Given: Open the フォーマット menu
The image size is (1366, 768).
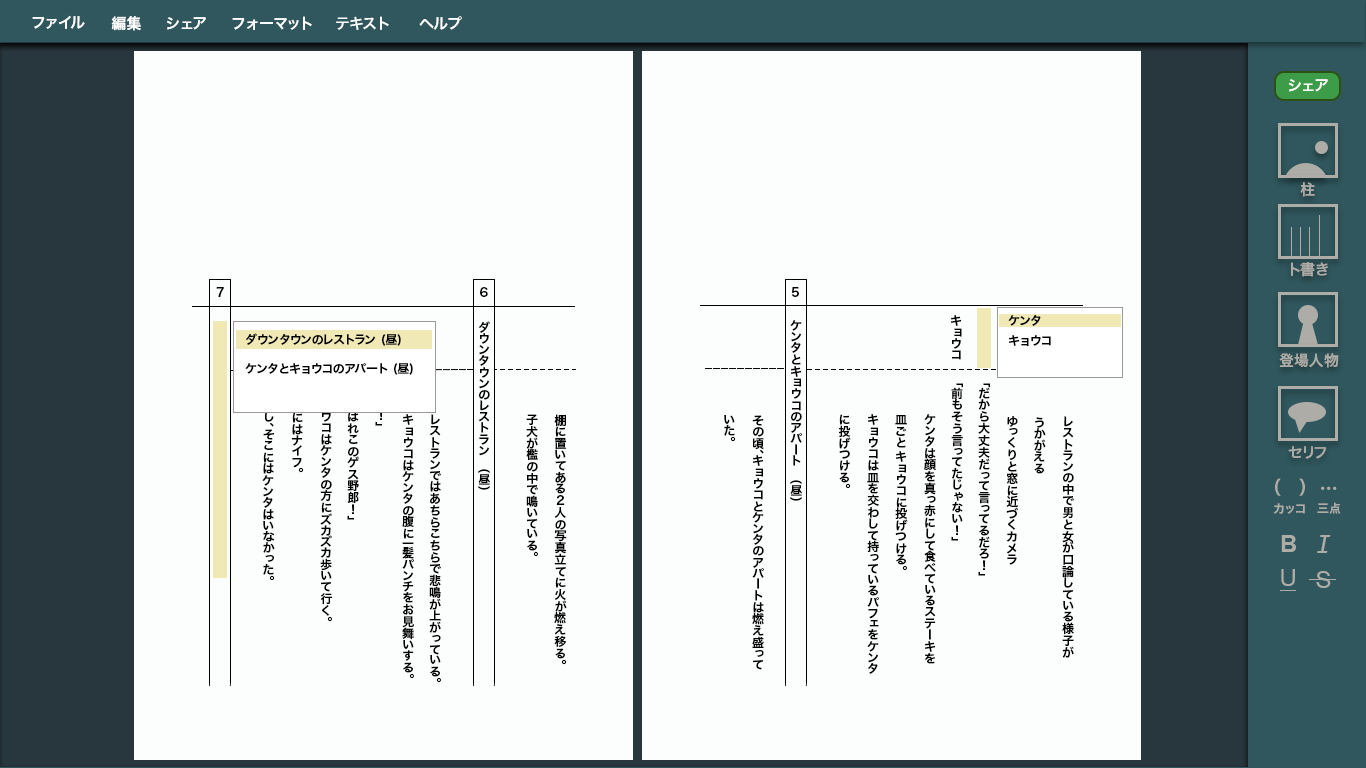Looking at the screenshot, I should (271, 23).
